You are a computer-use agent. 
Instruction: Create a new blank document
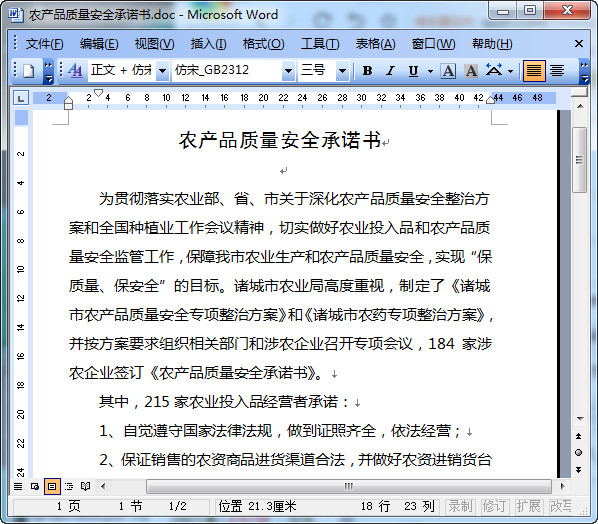click(x=29, y=71)
